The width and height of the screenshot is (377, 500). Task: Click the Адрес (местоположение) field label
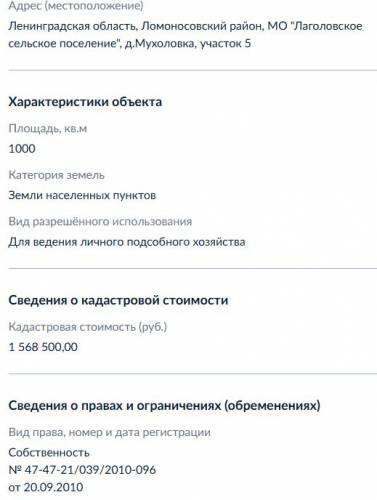(x=76, y=6)
